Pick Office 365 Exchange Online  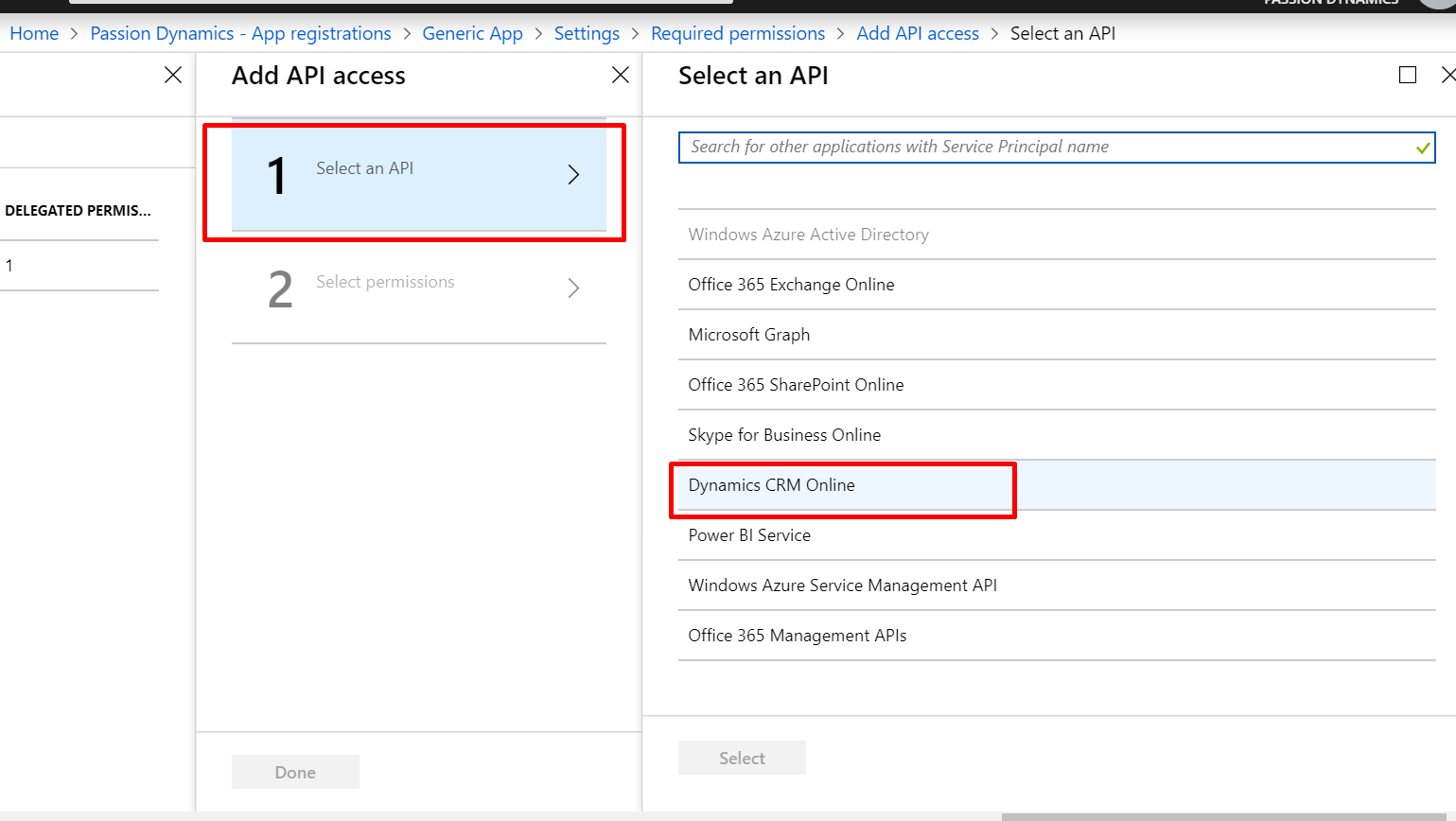pos(791,285)
